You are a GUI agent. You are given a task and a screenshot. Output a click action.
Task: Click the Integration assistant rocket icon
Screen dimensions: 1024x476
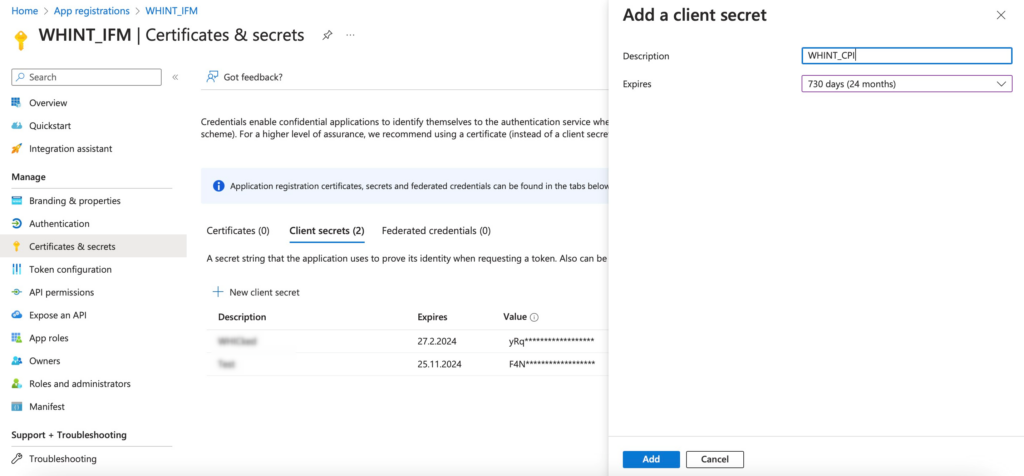[17, 148]
